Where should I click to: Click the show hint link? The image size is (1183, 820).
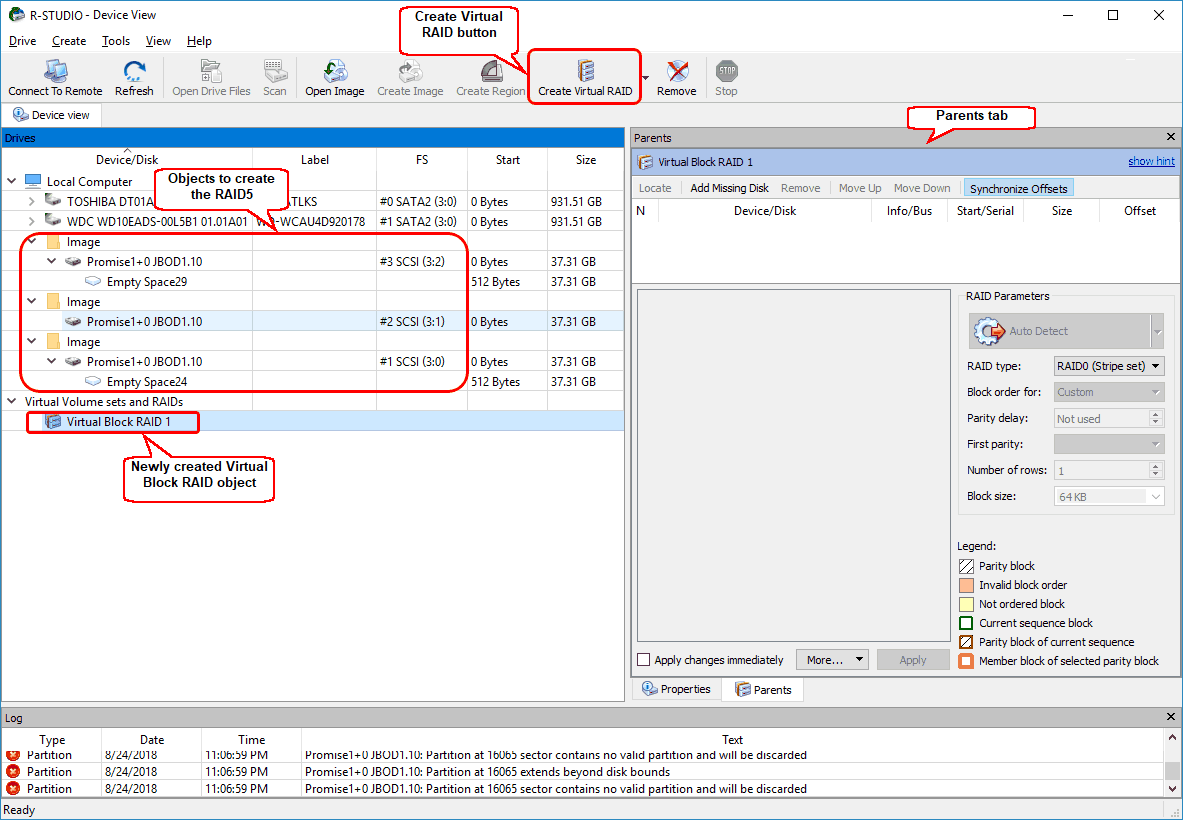1151,161
